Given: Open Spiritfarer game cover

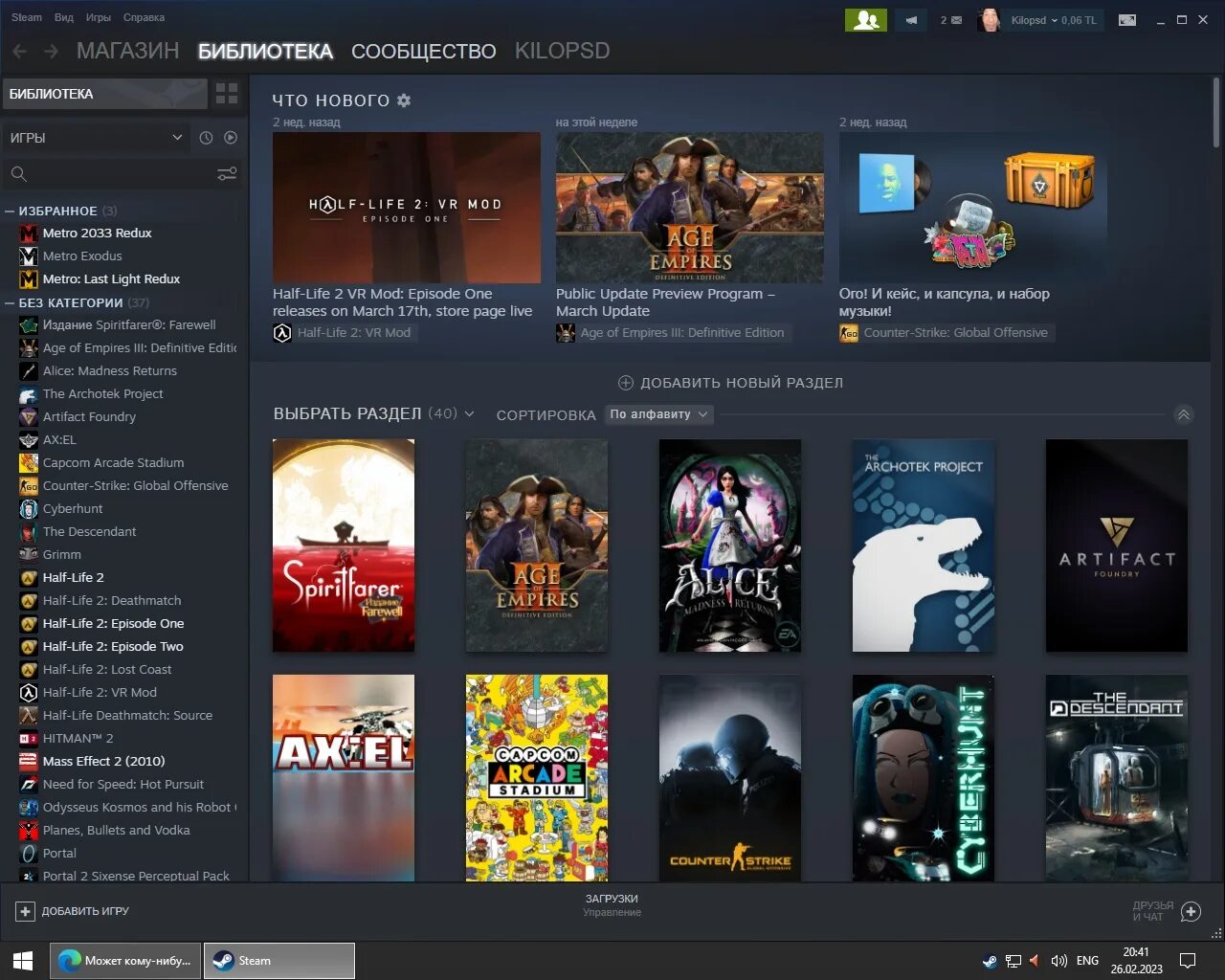Looking at the screenshot, I should click(x=344, y=546).
